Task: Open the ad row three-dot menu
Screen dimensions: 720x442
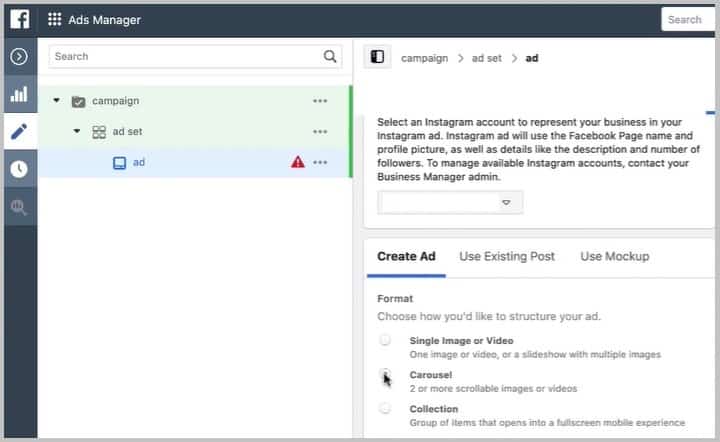Action: click(320, 162)
